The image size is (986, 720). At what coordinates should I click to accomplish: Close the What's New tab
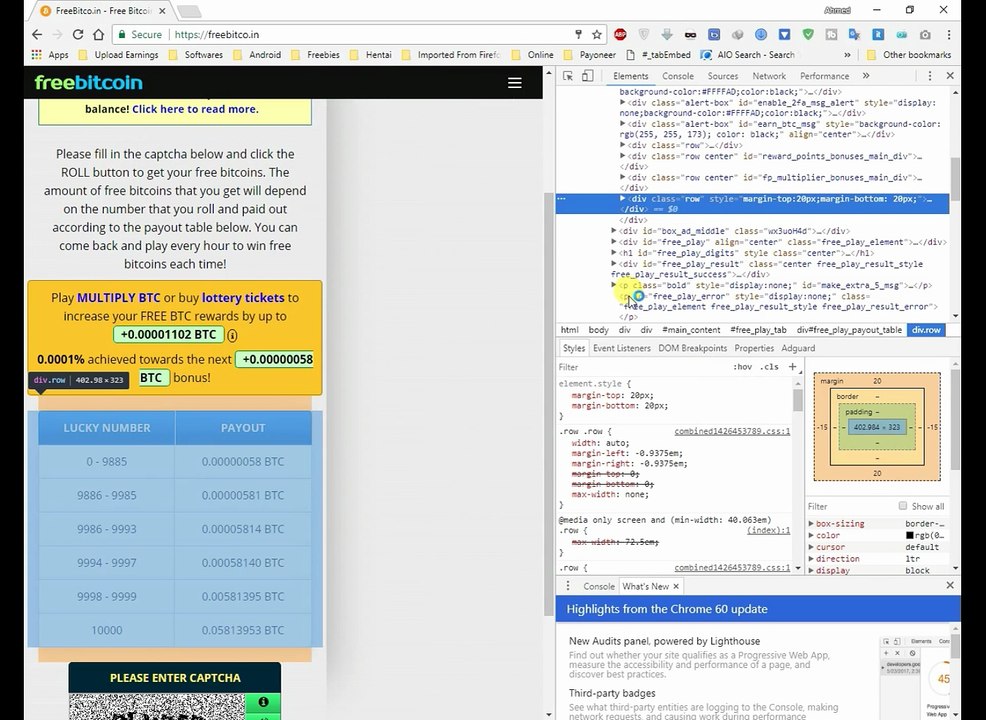click(676, 586)
